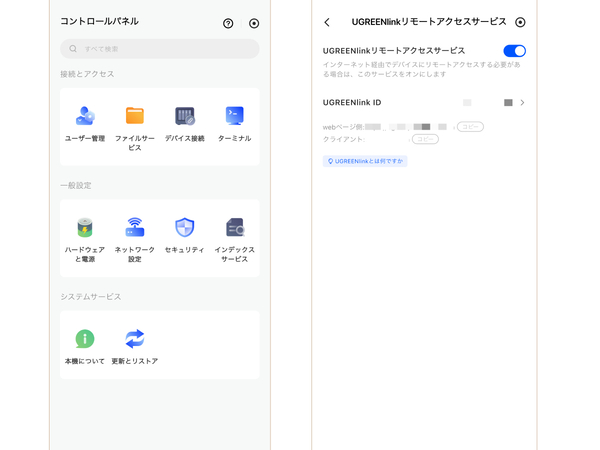
Task: Click the 一般設定 section heading
Action: tap(76, 186)
